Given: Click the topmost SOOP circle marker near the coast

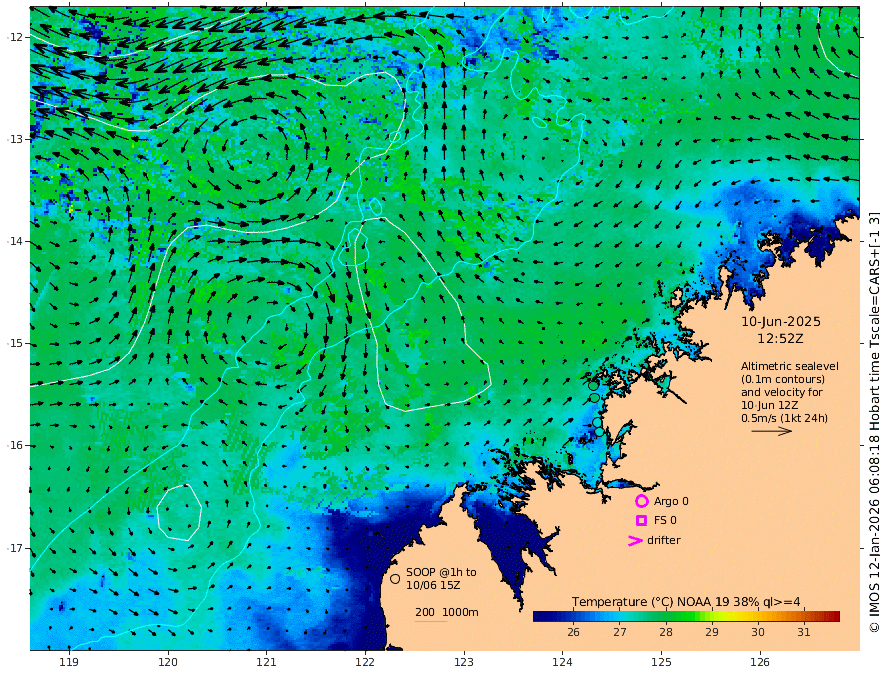Looking at the screenshot, I should (x=593, y=385).
